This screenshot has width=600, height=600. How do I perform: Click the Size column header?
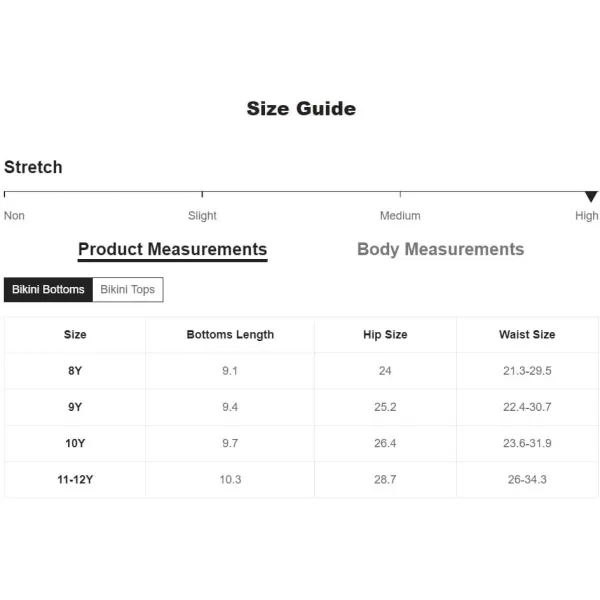coord(75,334)
